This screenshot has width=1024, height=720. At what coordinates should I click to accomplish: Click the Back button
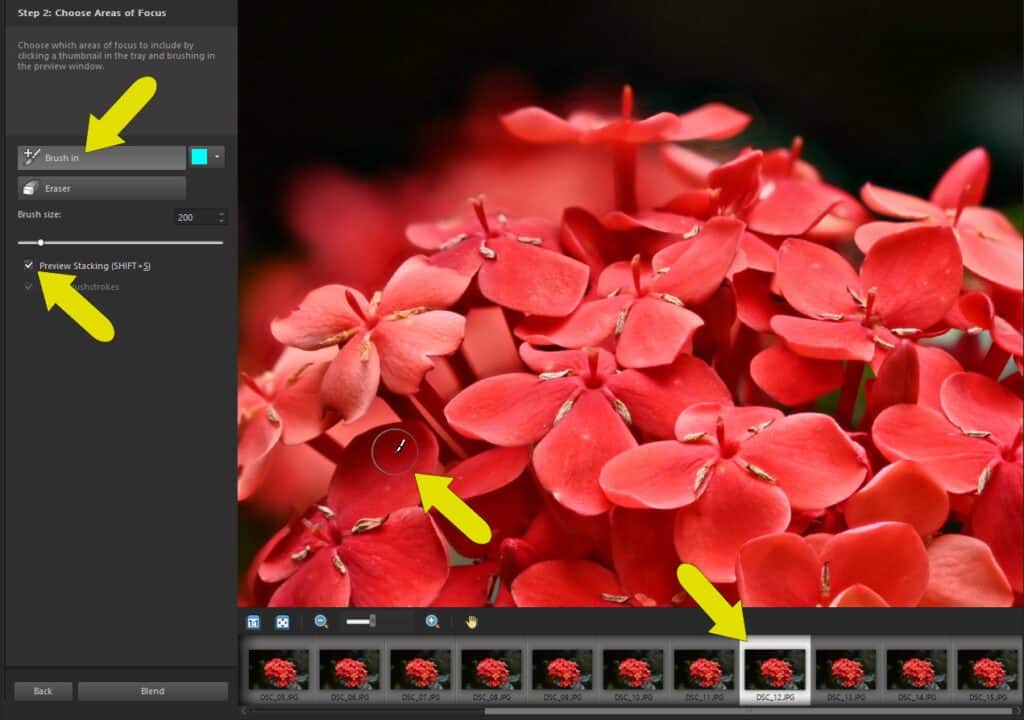pyautogui.click(x=43, y=691)
